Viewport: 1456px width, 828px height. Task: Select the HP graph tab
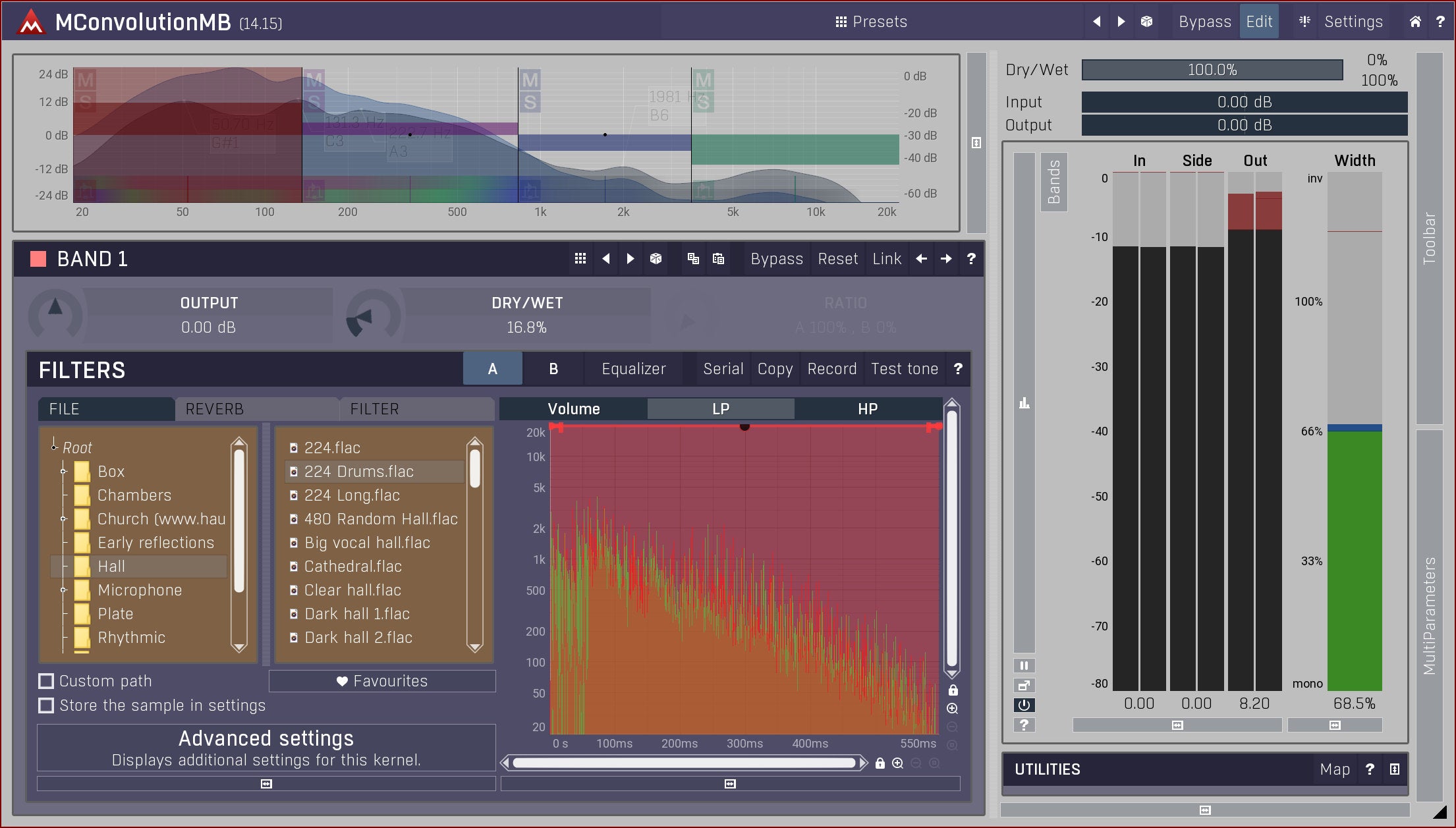coord(867,409)
